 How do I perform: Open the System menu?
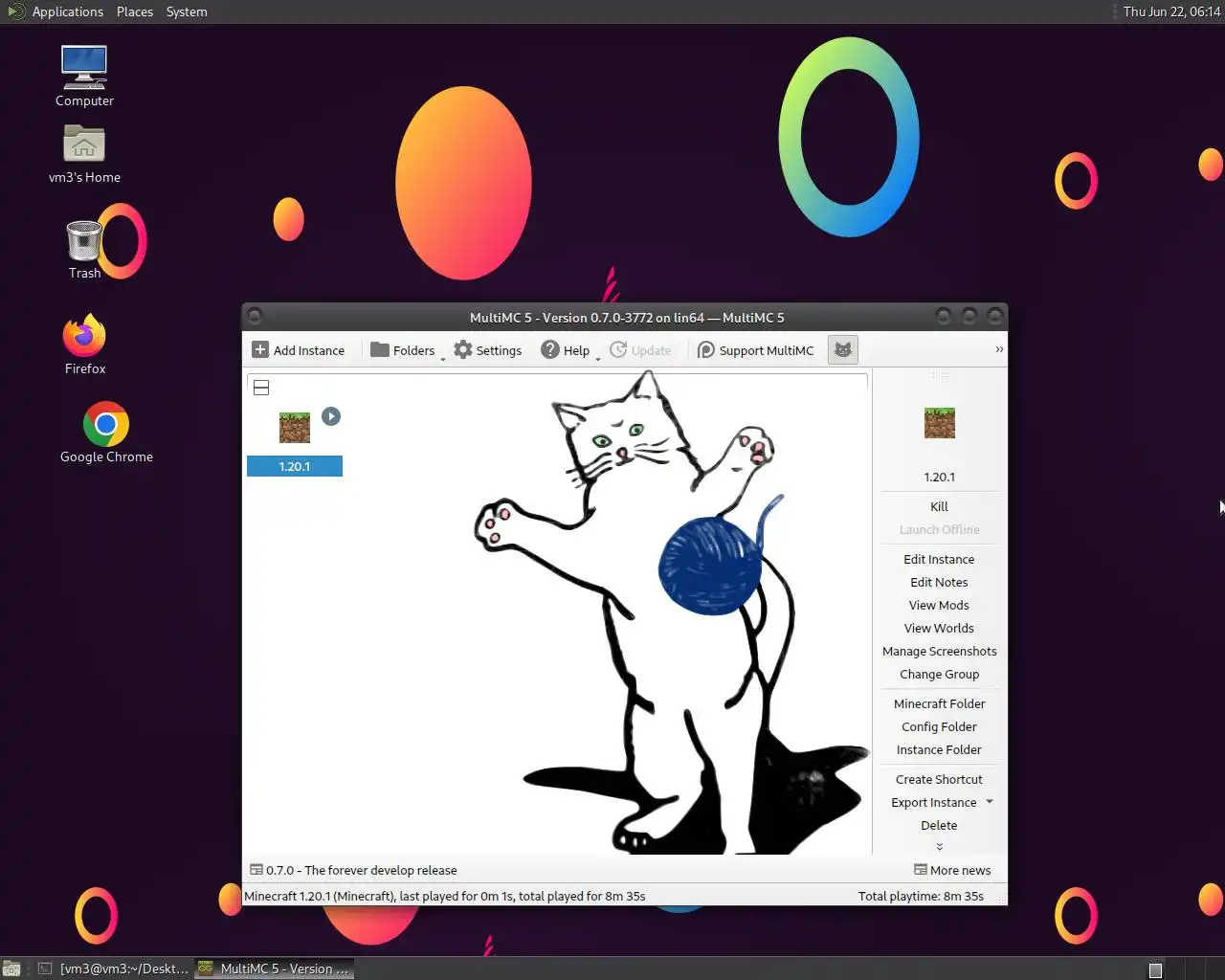pyautogui.click(x=187, y=11)
